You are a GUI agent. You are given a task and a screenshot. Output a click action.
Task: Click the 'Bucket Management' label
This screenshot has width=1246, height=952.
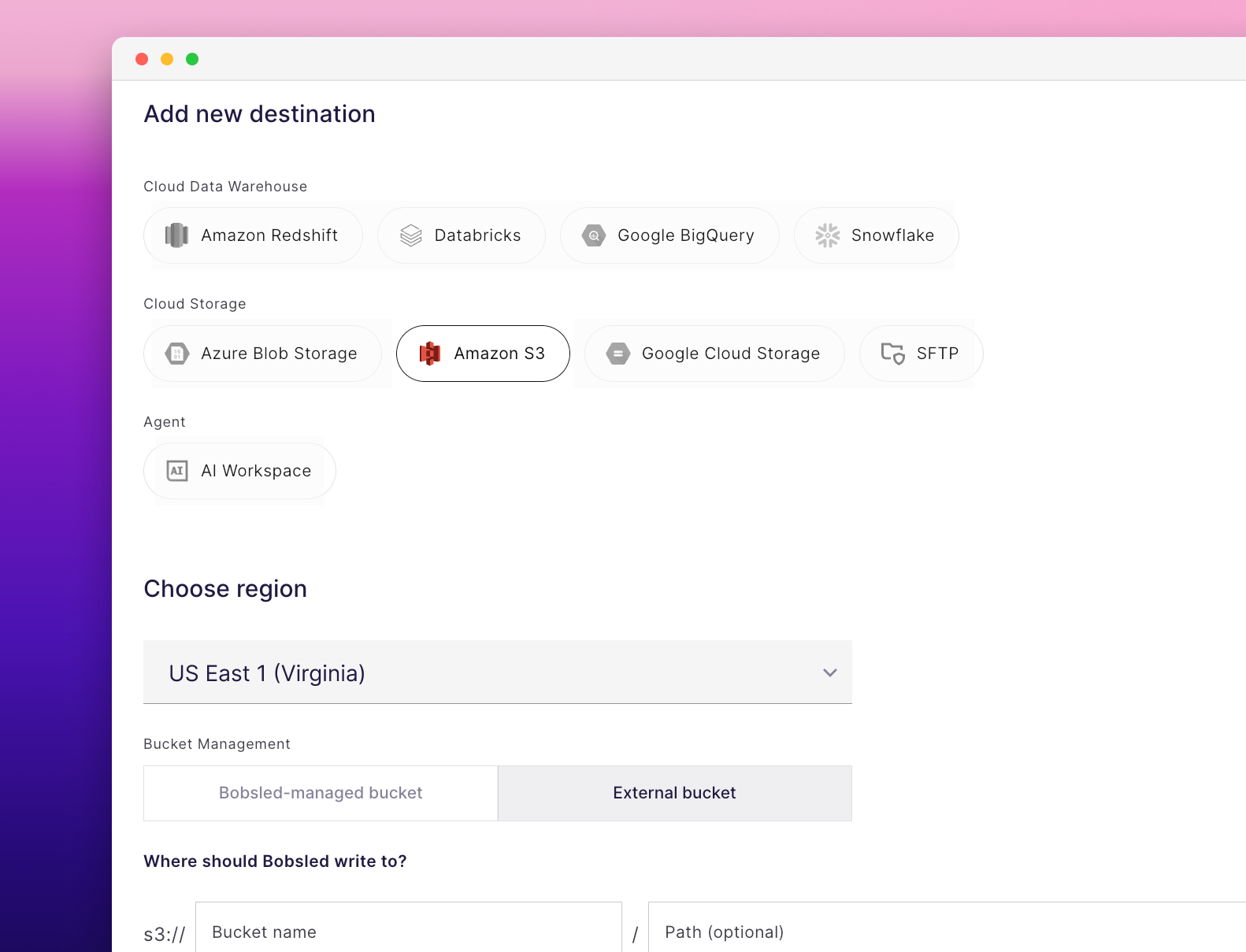coord(217,744)
